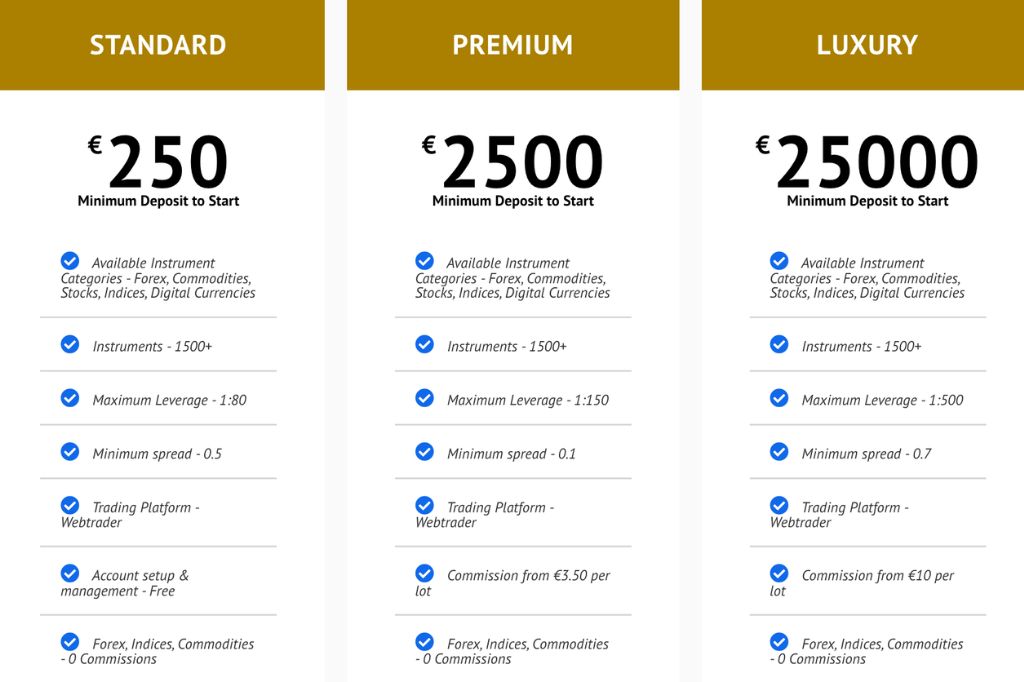Viewport: 1024px width, 682px height.
Task: Click the checkmark next to Luxury Commission from €10
Action: click(779, 573)
